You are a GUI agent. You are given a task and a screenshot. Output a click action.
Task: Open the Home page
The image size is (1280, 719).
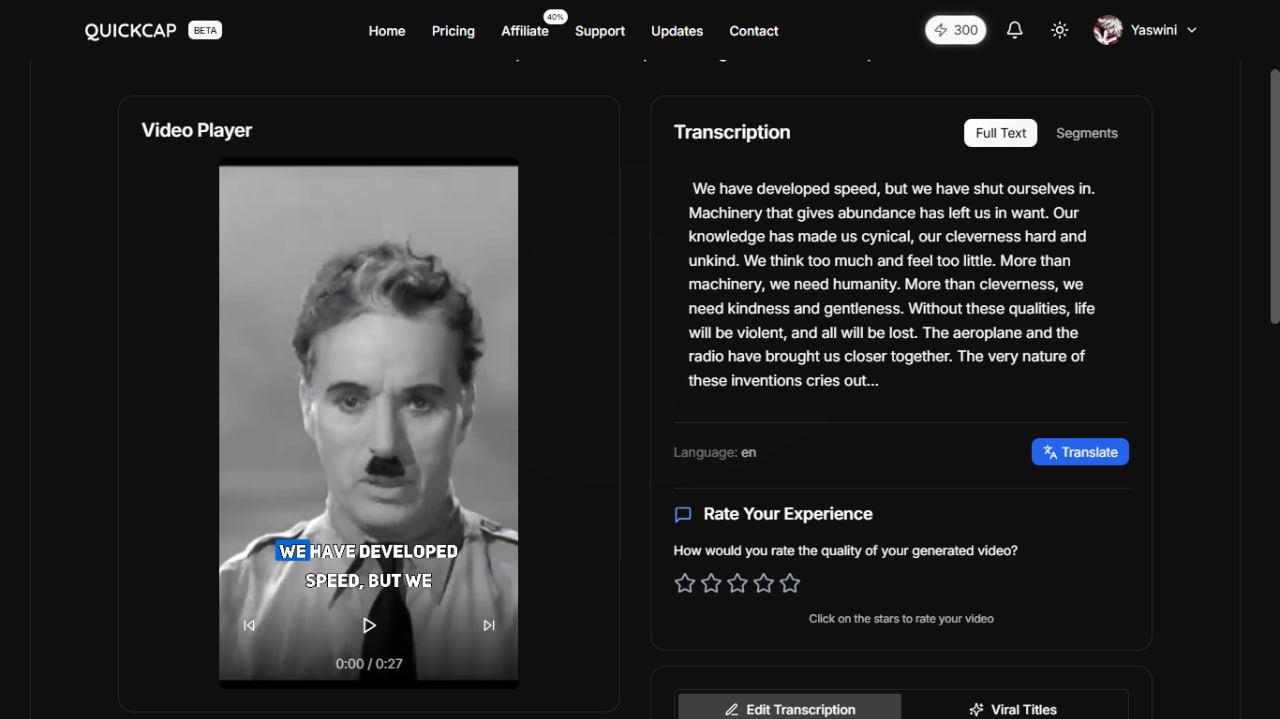pos(387,31)
